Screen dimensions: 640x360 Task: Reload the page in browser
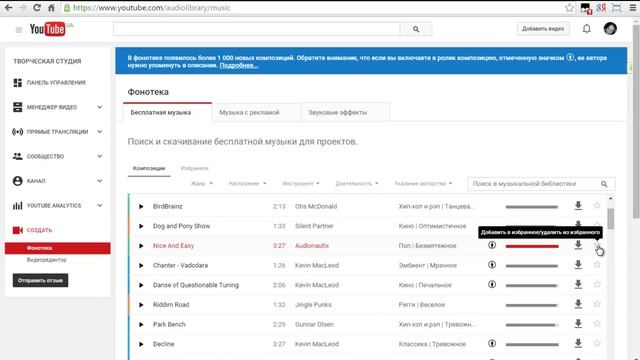[37, 7]
